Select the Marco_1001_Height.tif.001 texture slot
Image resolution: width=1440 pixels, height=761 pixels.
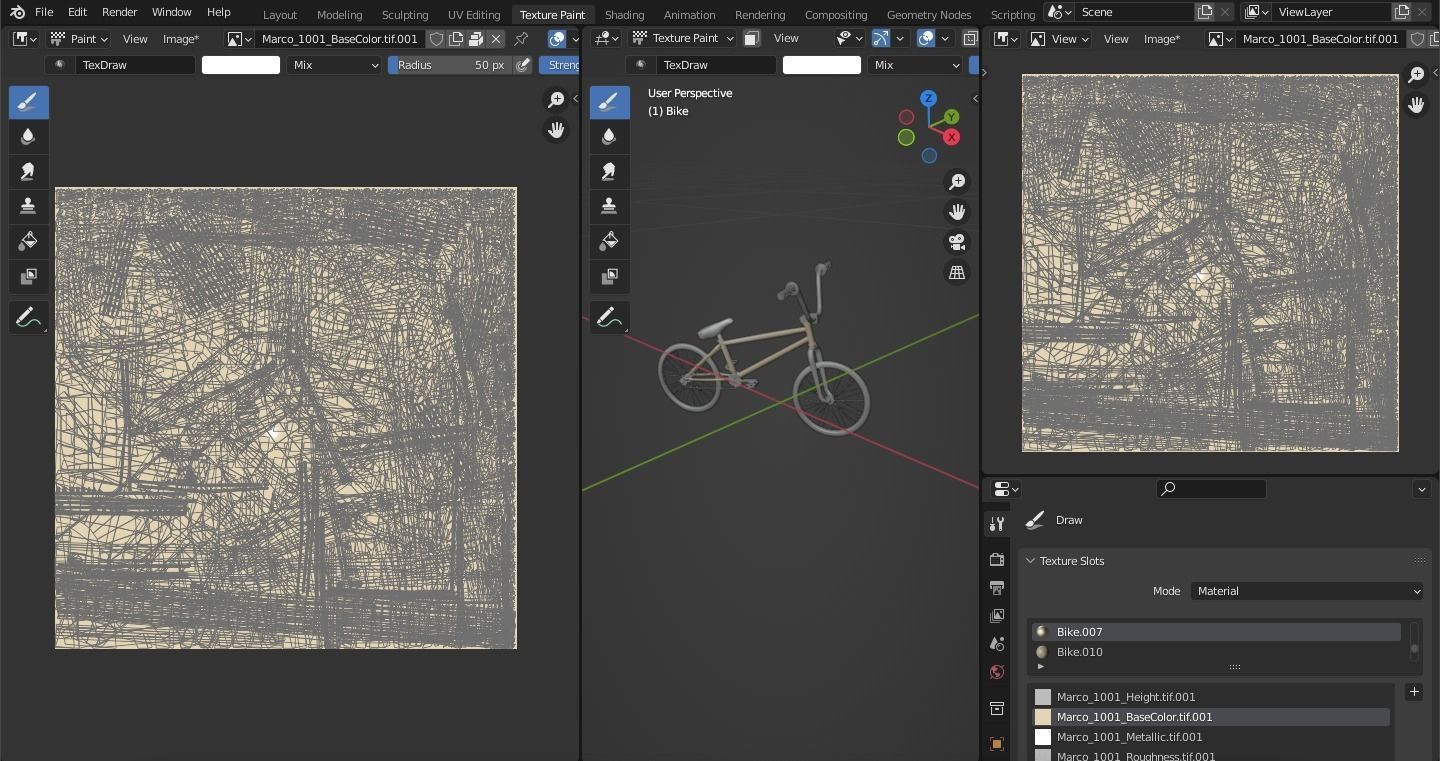click(x=1211, y=697)
